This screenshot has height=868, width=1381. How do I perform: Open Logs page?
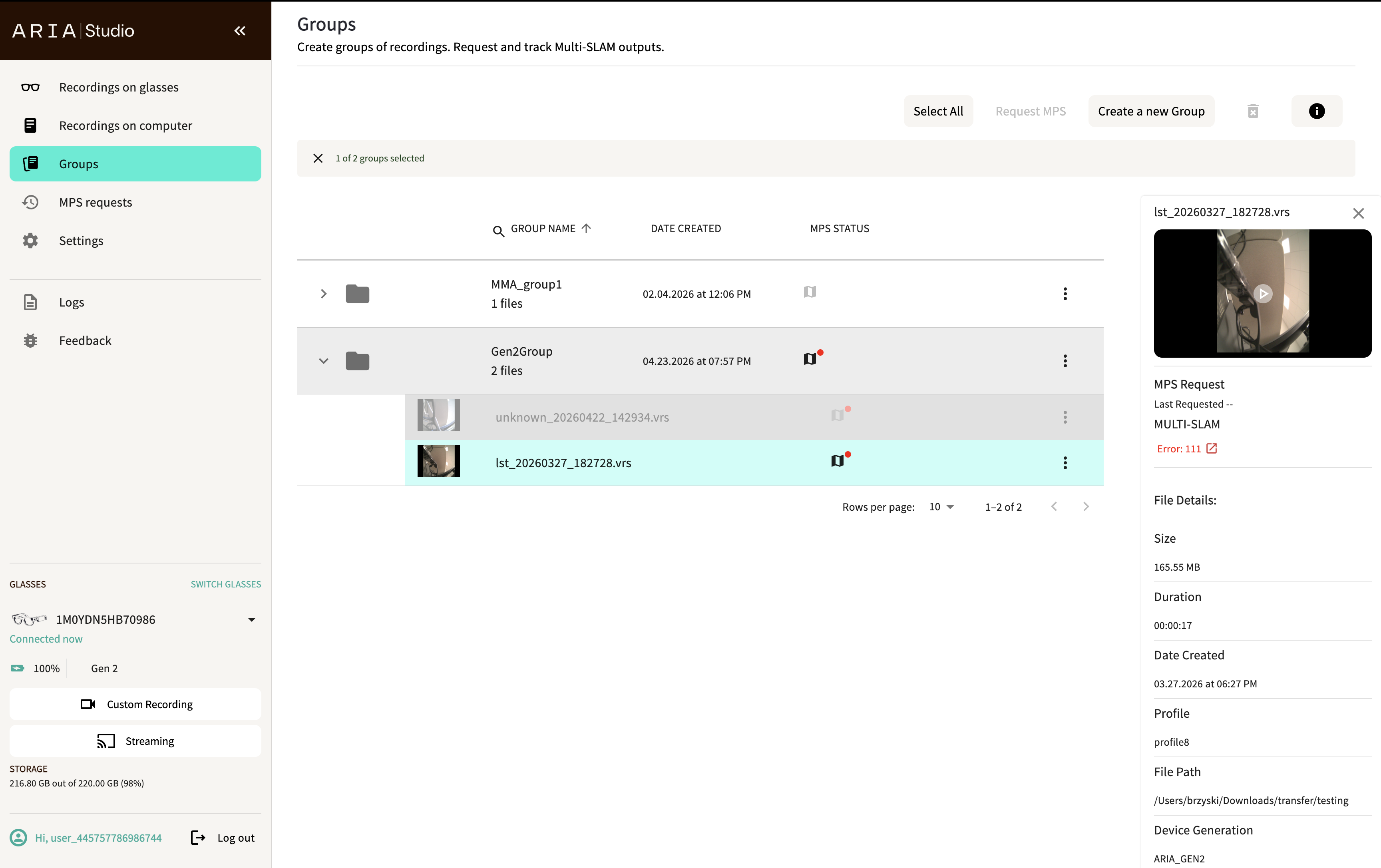click(135, 303)
